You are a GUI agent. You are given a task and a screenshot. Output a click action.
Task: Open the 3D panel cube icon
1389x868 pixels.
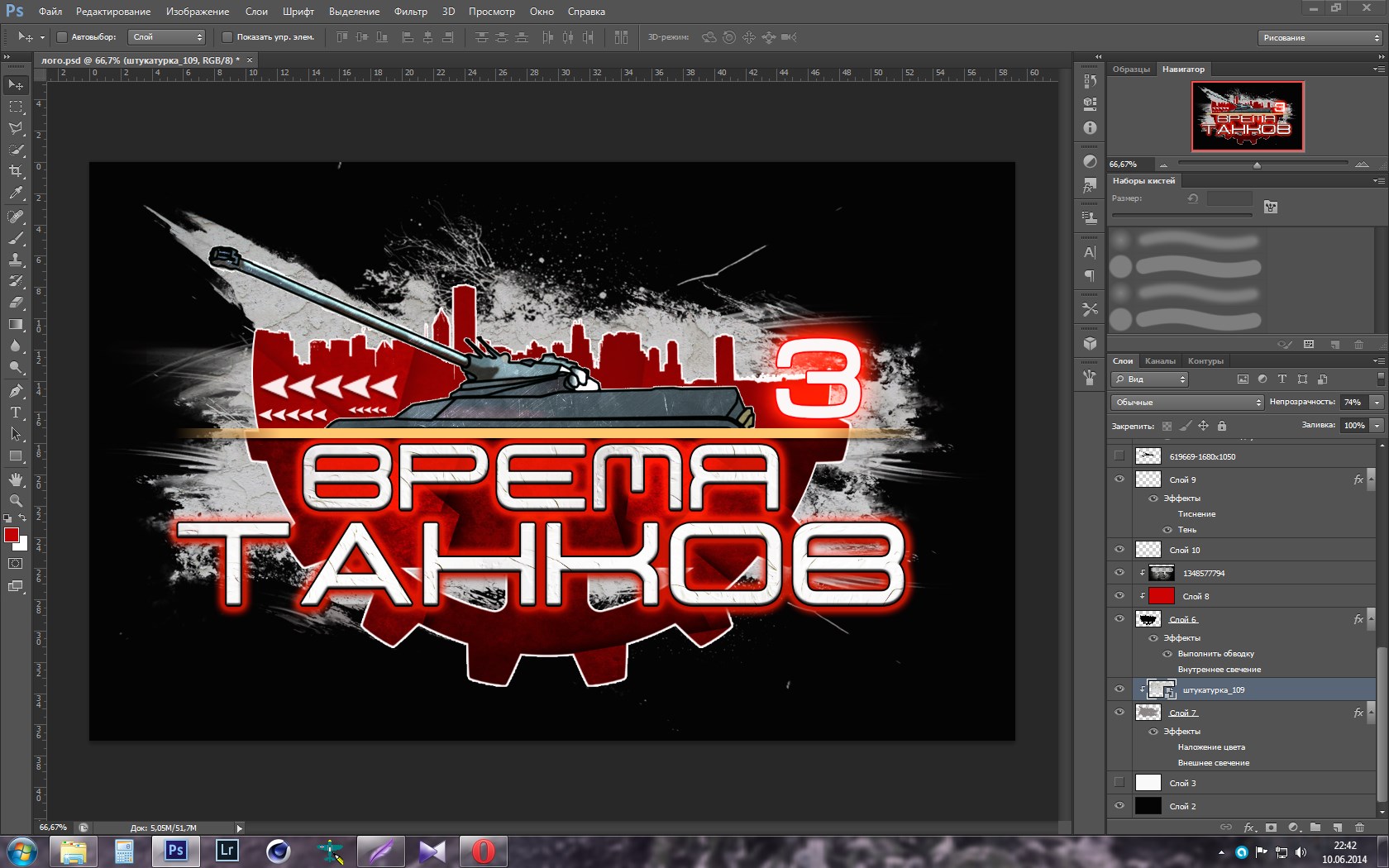tap(1090, 343)
